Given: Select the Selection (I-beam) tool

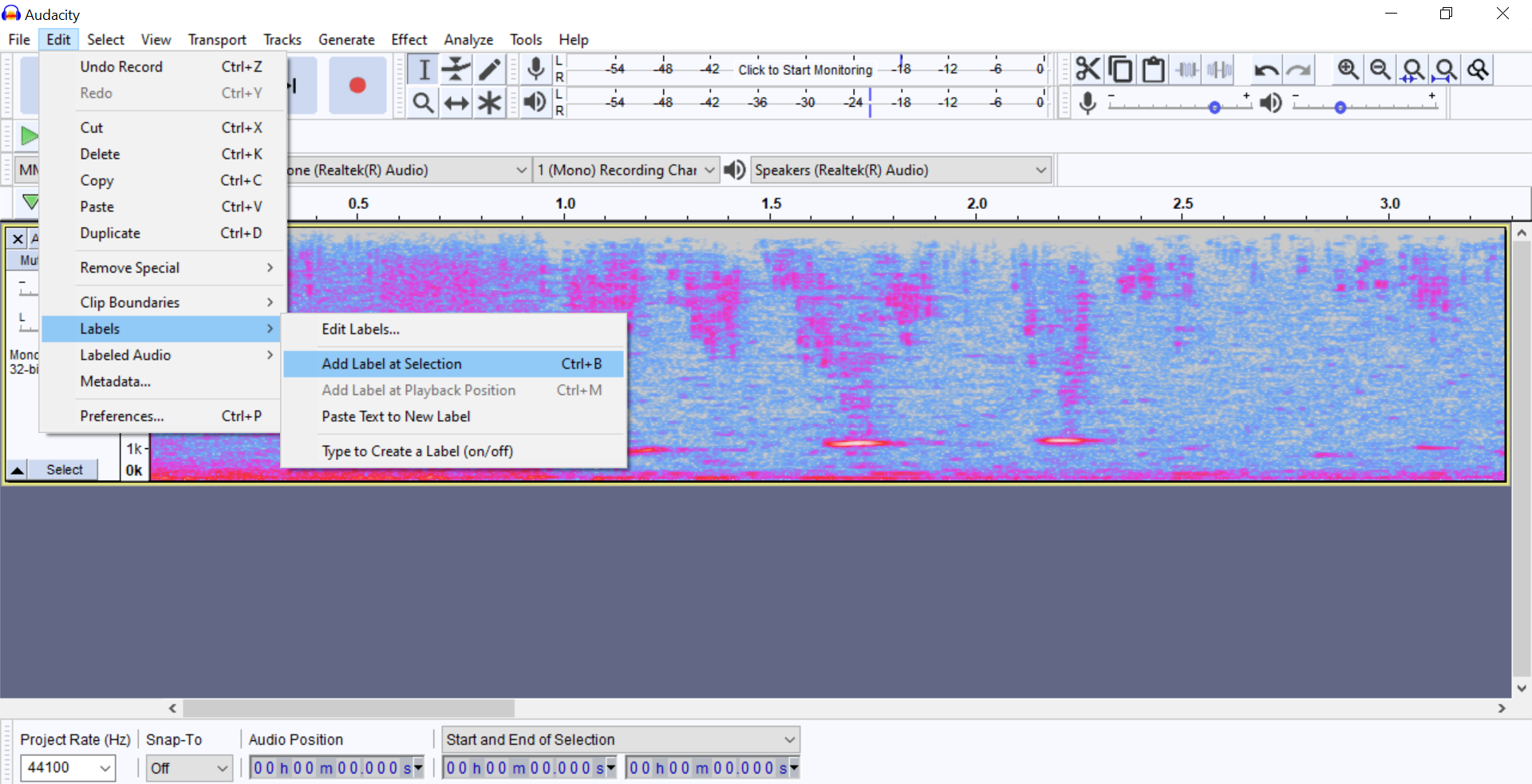Looking at the screenshot, I should click(x=424, y=69).
